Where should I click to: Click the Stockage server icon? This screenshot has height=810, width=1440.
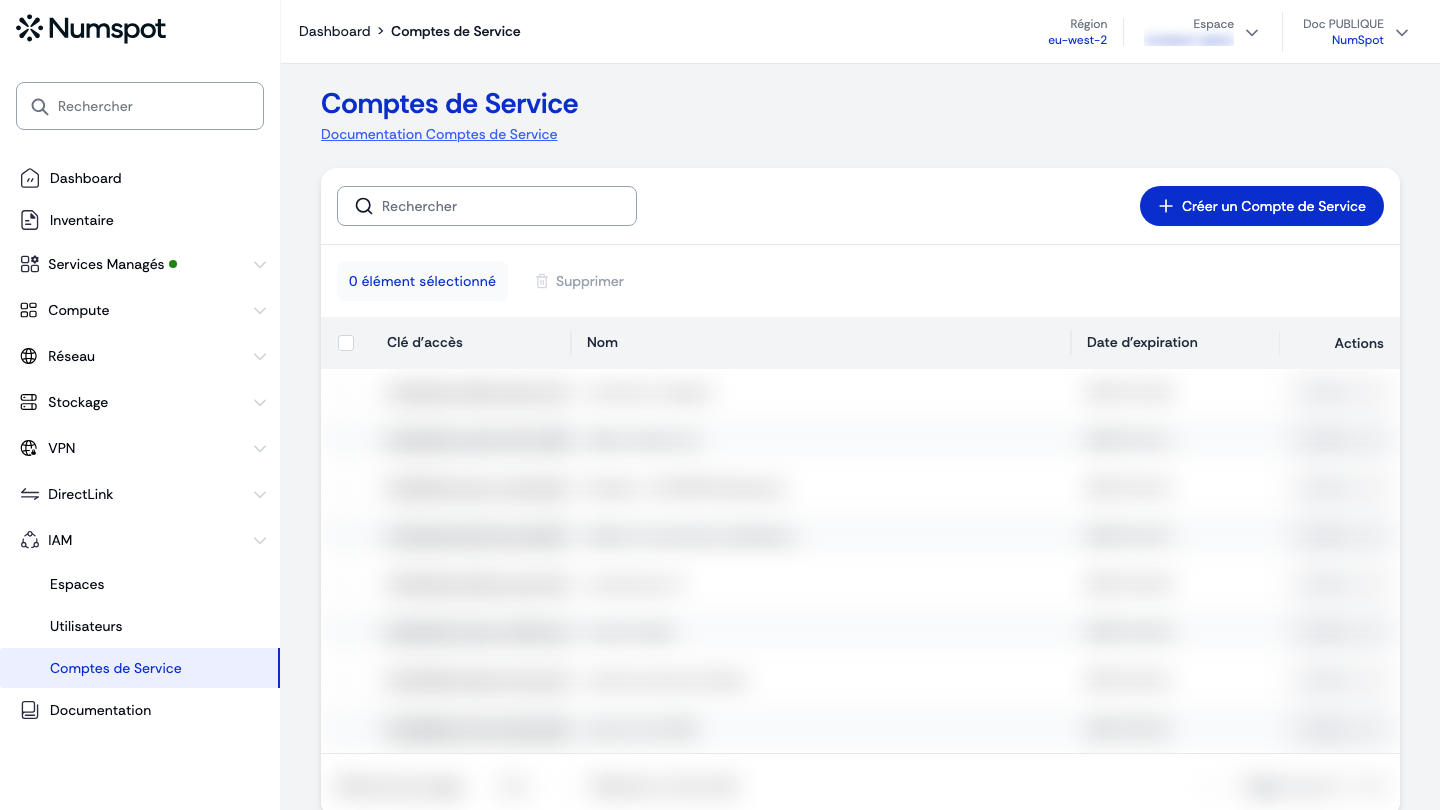coord(29,402)
